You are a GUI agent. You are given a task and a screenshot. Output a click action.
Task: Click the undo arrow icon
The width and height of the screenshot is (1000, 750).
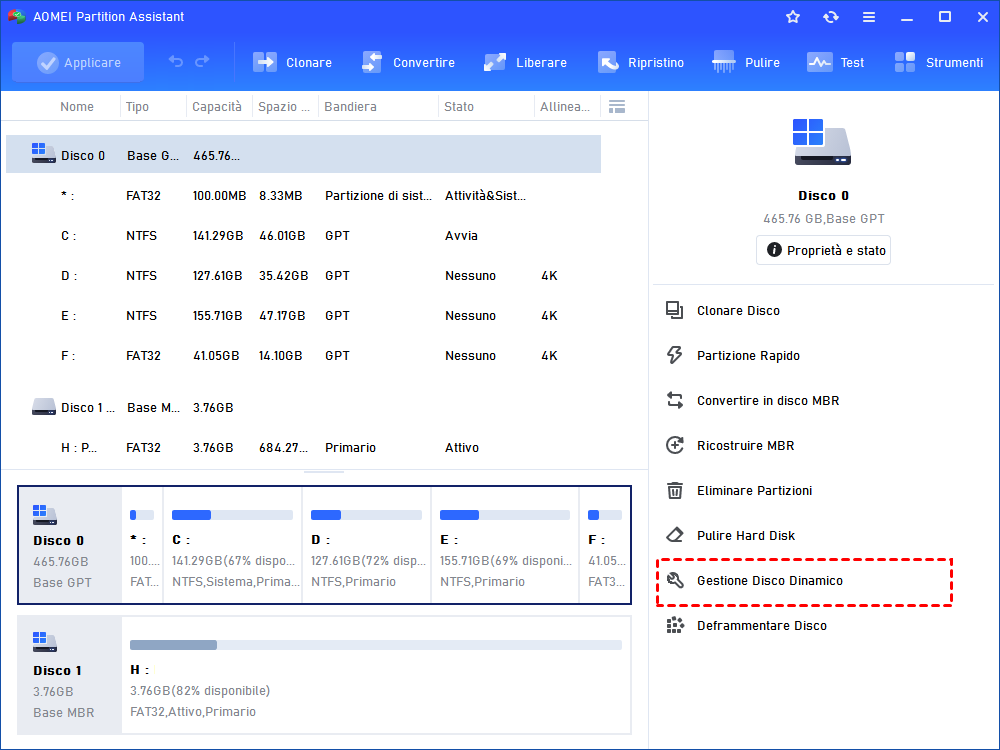[175, 61]
